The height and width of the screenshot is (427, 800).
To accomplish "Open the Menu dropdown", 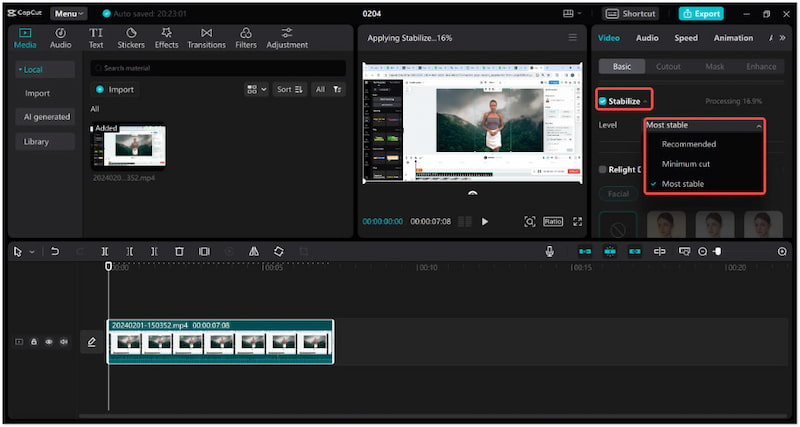I will [69, 14].
